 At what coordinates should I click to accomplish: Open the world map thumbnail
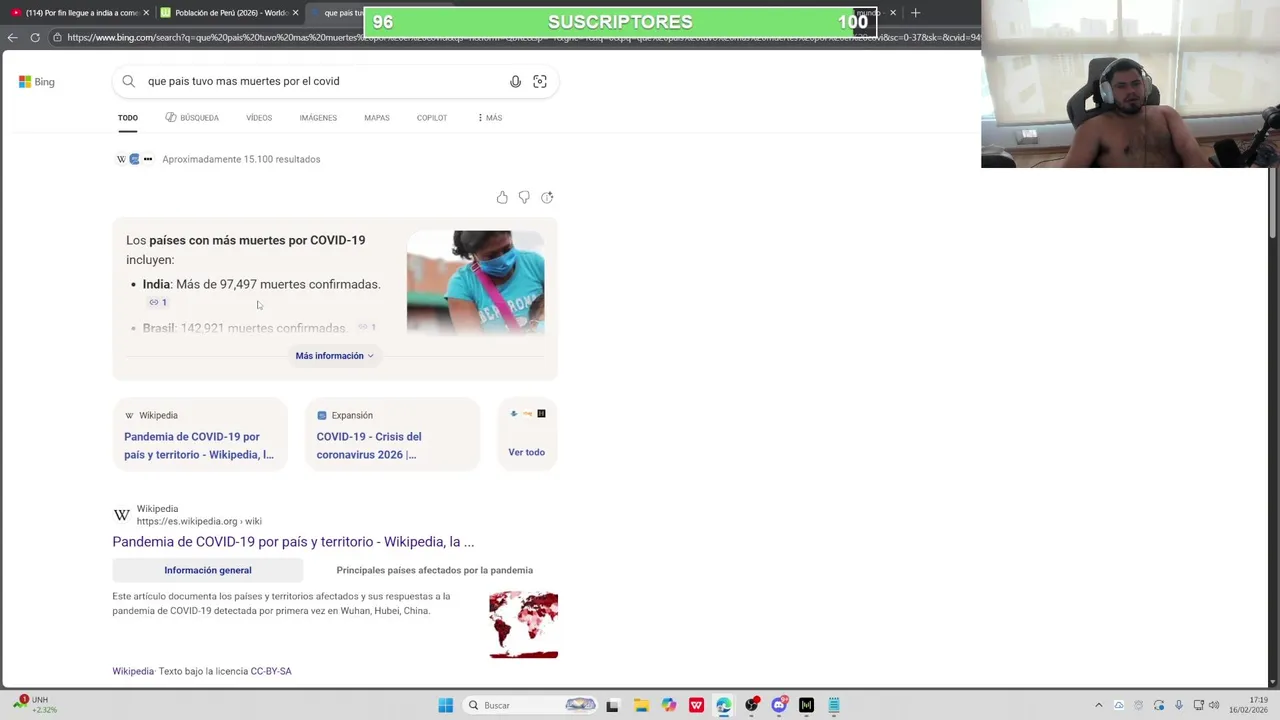[524, 625]
